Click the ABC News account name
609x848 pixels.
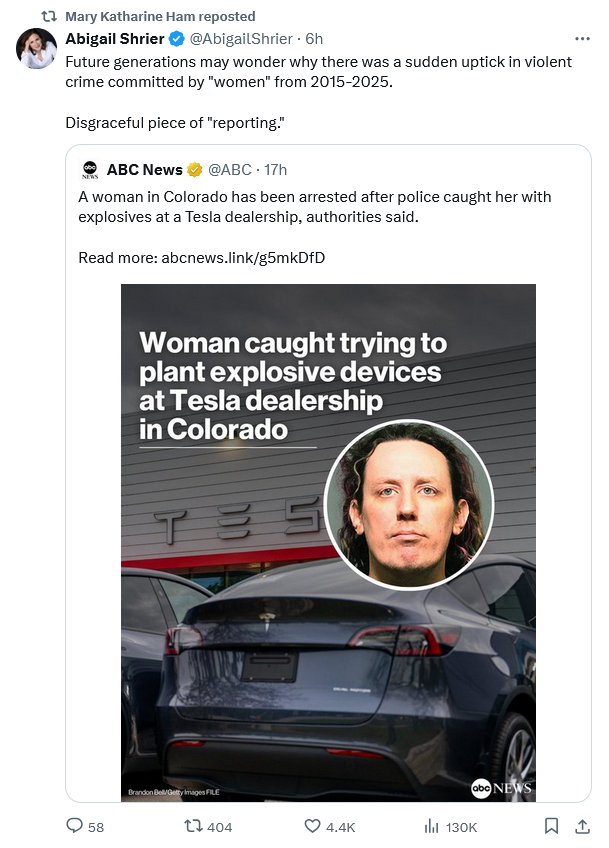point(145,170)
